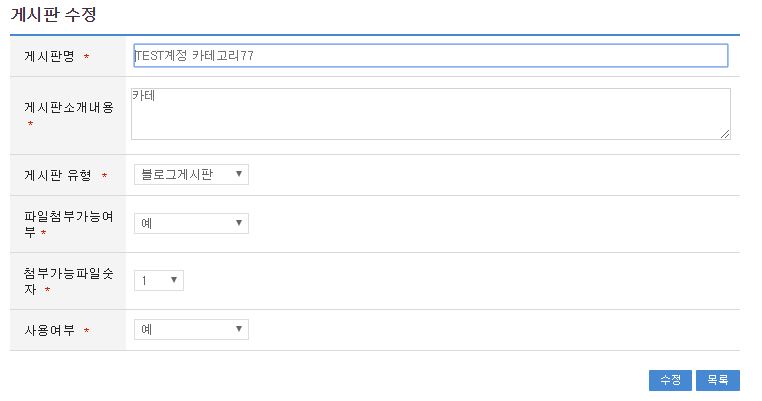Click the 첨부가능파일숫자 label
The width and height of the screenshot is (762, 401).
[68, 273]
